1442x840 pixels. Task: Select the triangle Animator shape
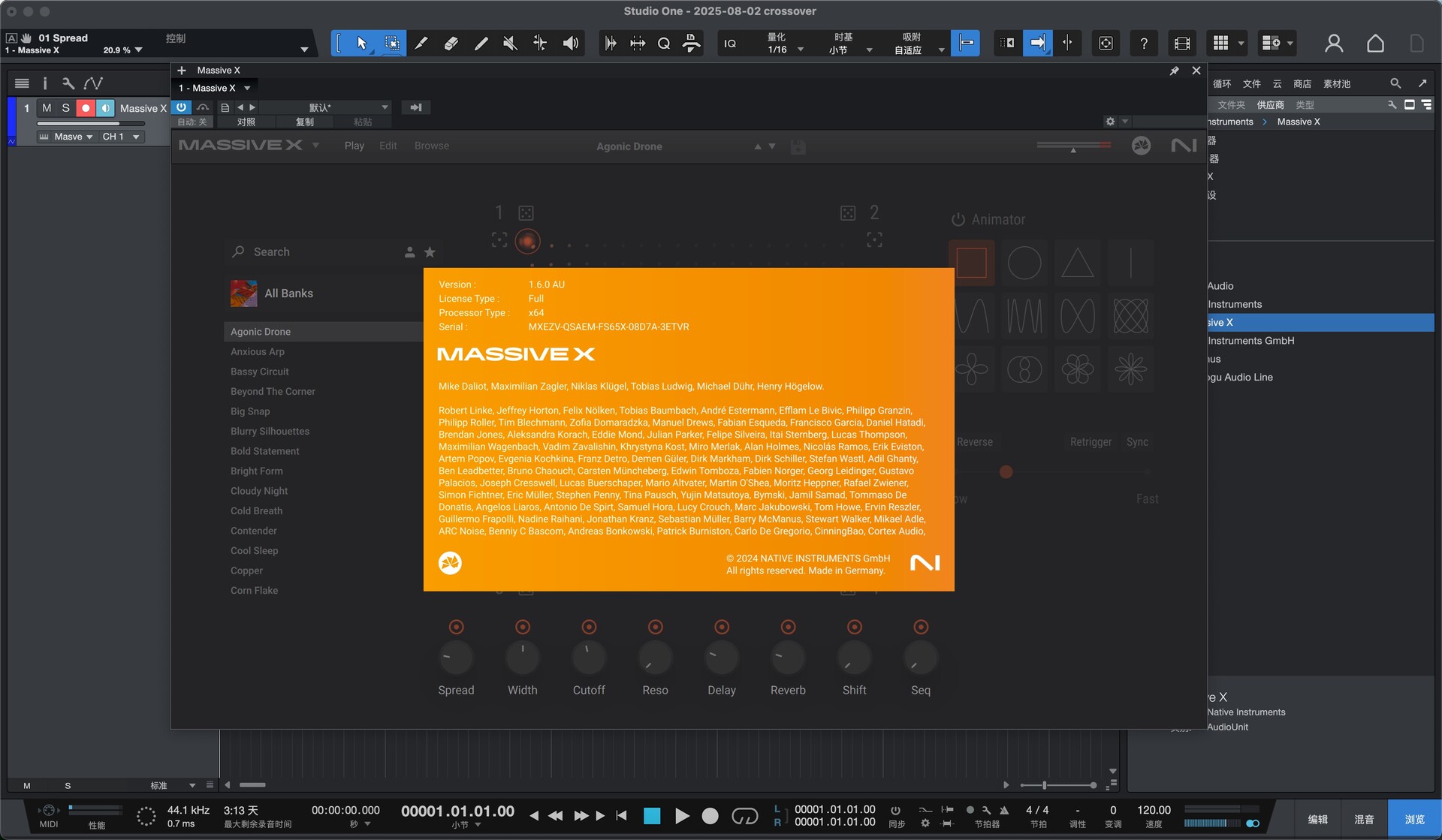(1077, 263)
